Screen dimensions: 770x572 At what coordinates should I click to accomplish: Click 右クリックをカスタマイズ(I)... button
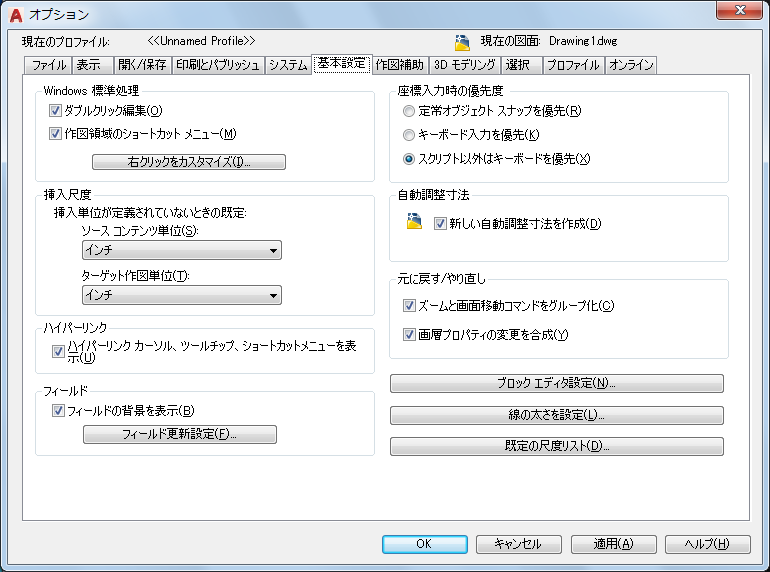pos(189,162)
